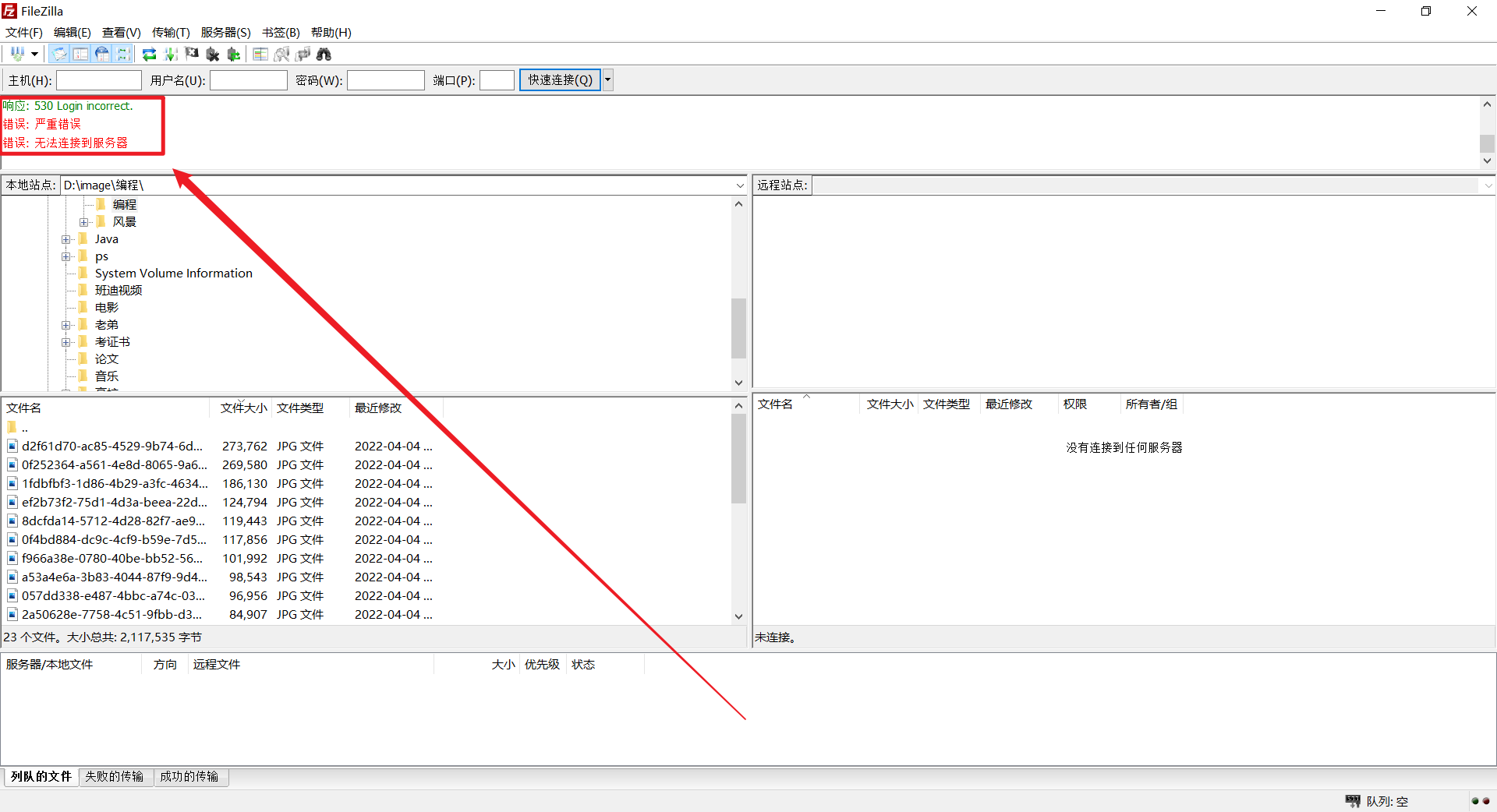1497x812 pixels.
Task: Sort local files by 文件名 column
Action: [105, 408]
